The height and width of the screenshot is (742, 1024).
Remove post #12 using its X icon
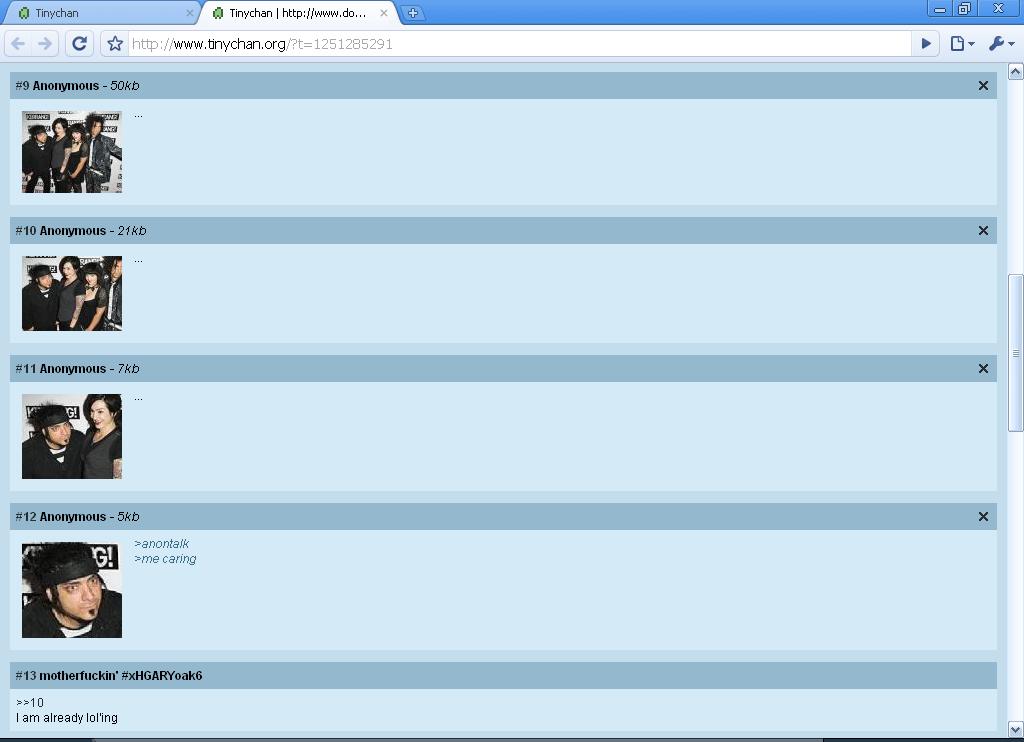point(983,517)
